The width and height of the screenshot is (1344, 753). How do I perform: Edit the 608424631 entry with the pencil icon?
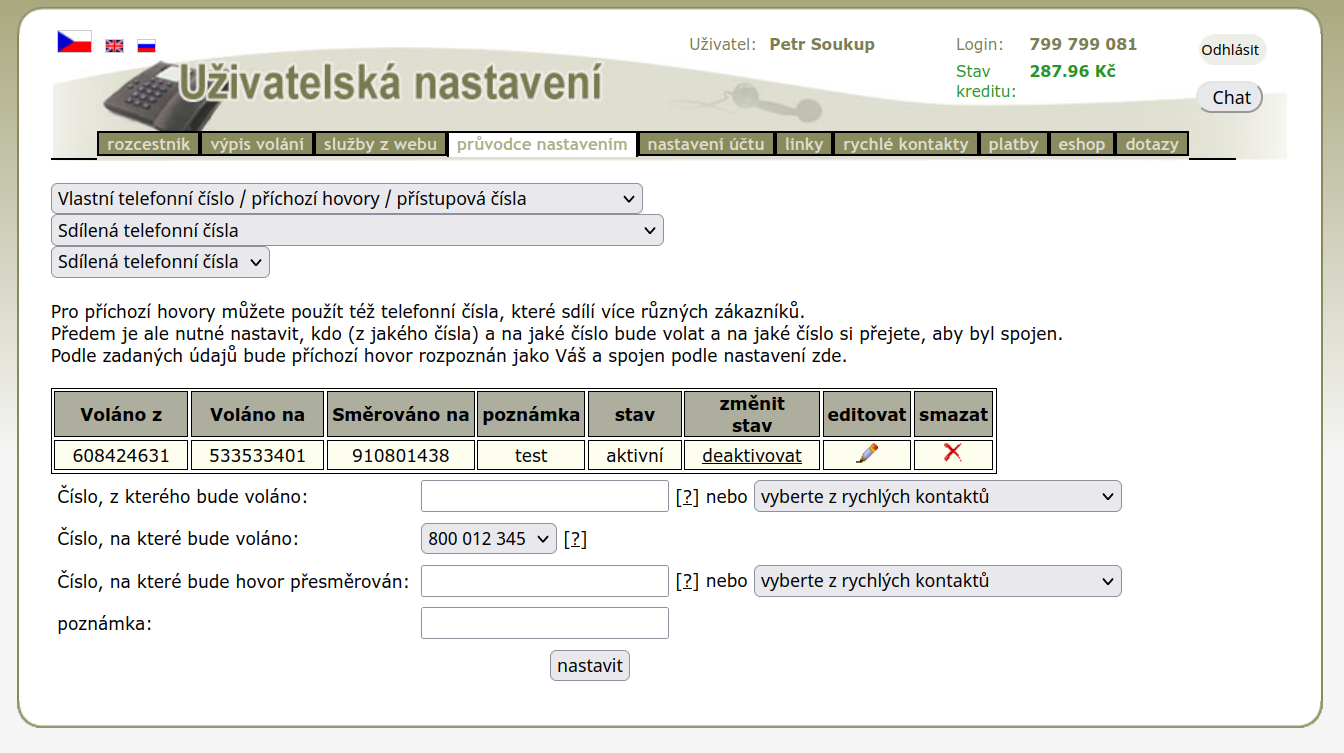pyautogui.click(x=866, y=455)
